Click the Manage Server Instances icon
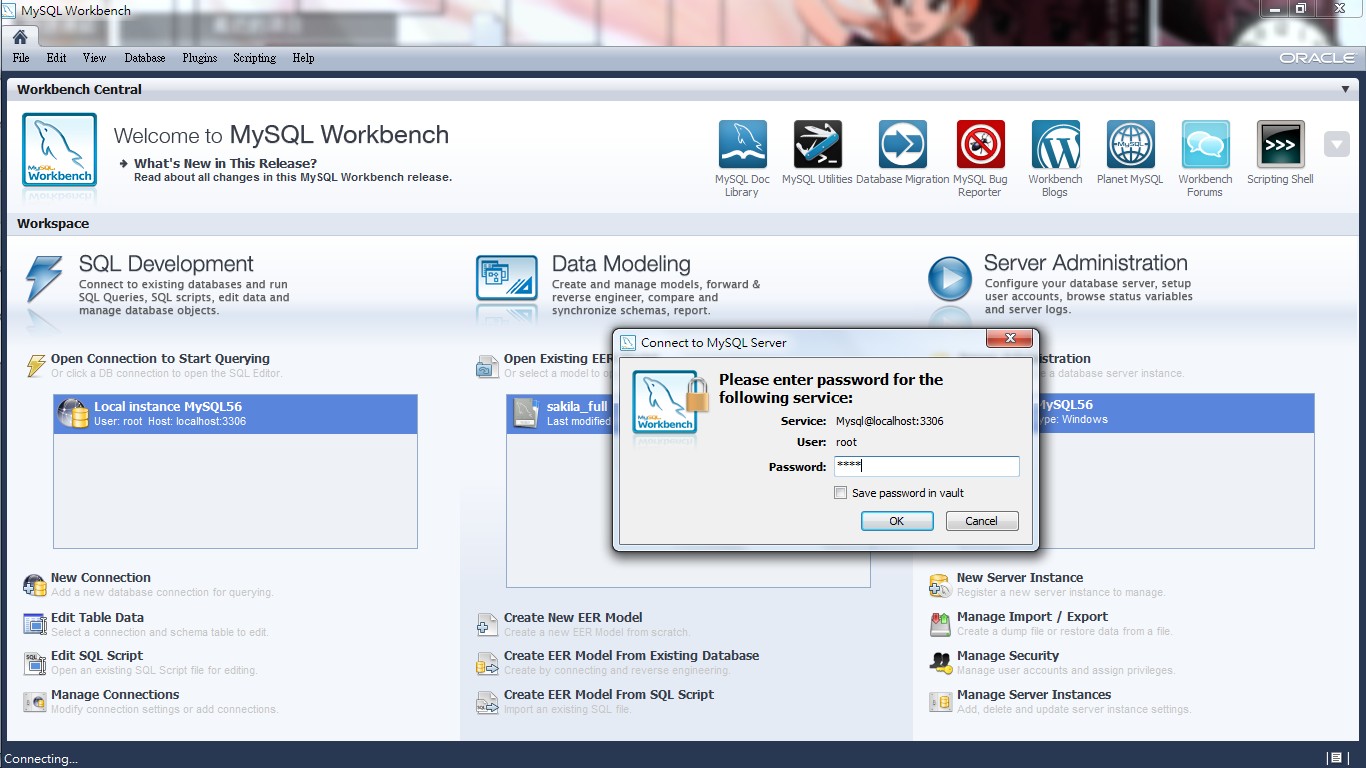 pyautogui.click(x=940, y=702)
